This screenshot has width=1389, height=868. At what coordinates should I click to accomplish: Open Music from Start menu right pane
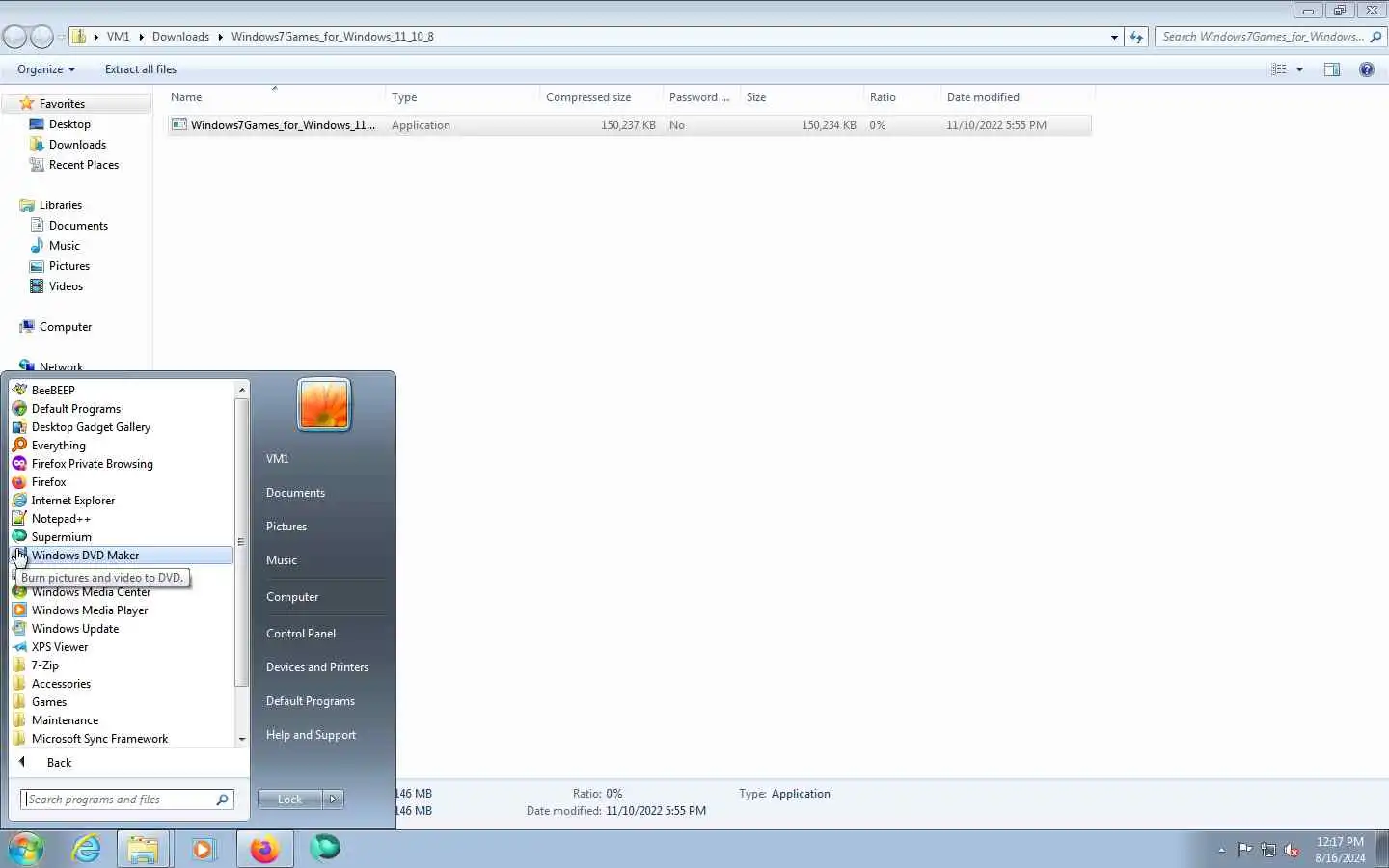(282, 559)
